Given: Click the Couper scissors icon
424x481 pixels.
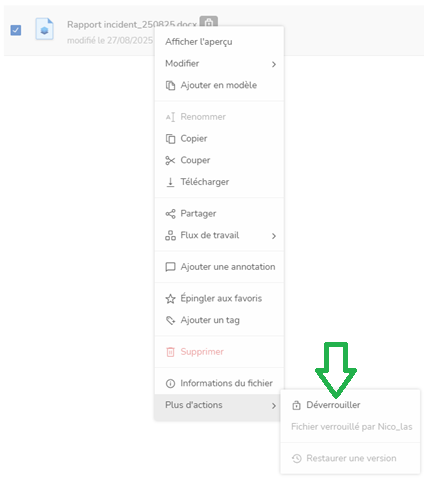Looking at the screenshot, I should (x=170, y=161).
